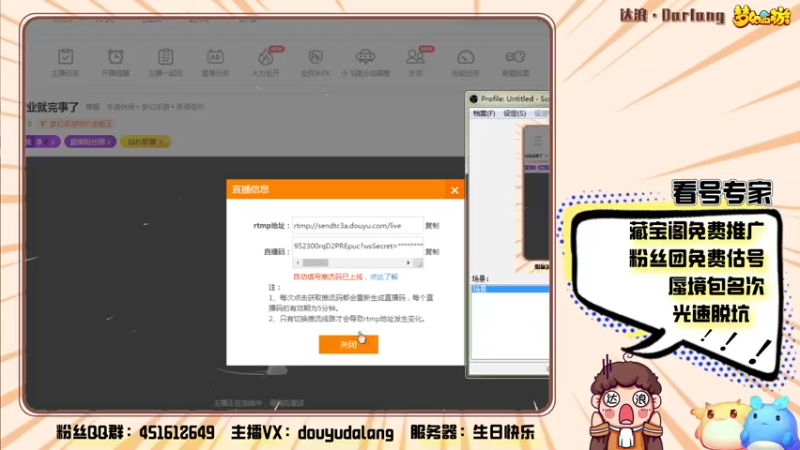Image resolution: width=800 pixels, height=450 pixels.
Task: Select the highlighted scene under 场景
Action: point(510,289)
